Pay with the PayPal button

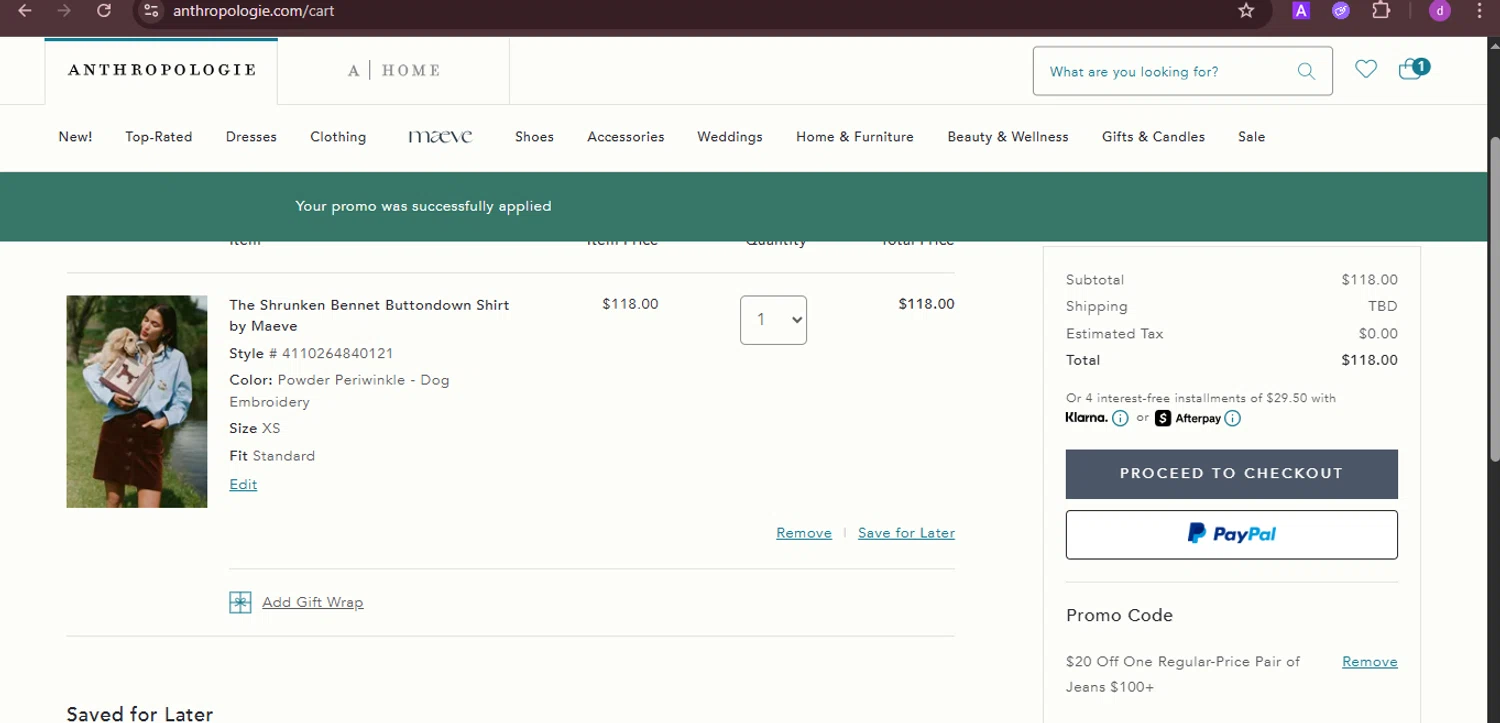(1231, 535)
